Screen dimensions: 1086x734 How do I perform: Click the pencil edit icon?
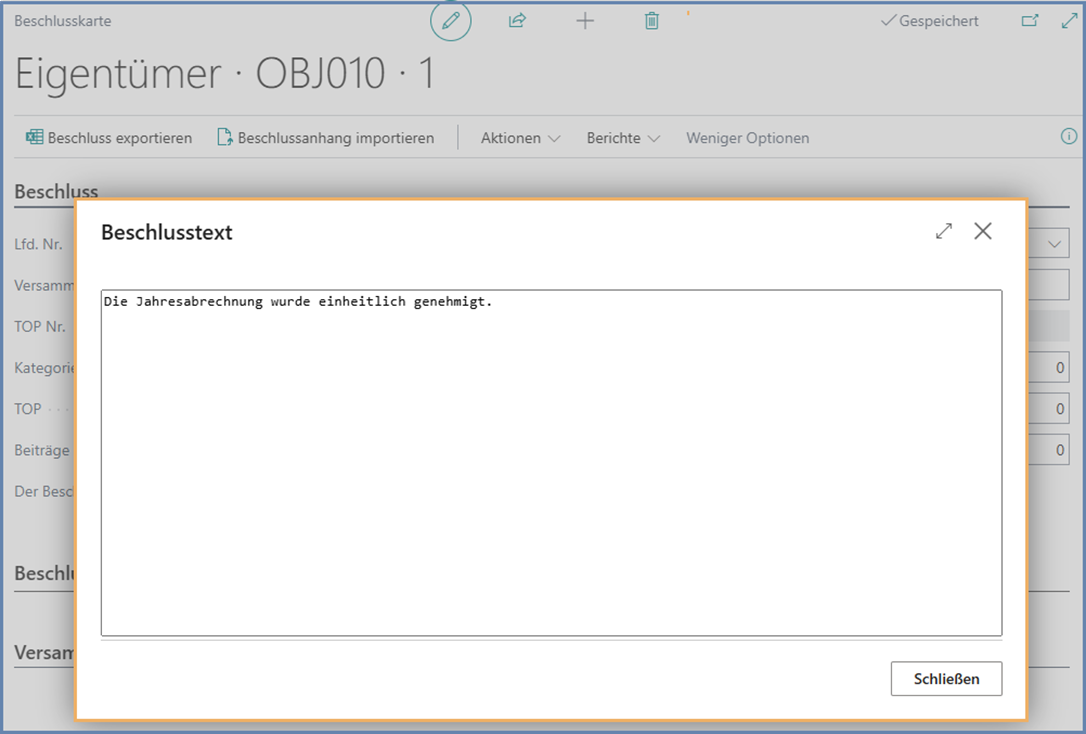pyautogui.click(x=450, y=21)
